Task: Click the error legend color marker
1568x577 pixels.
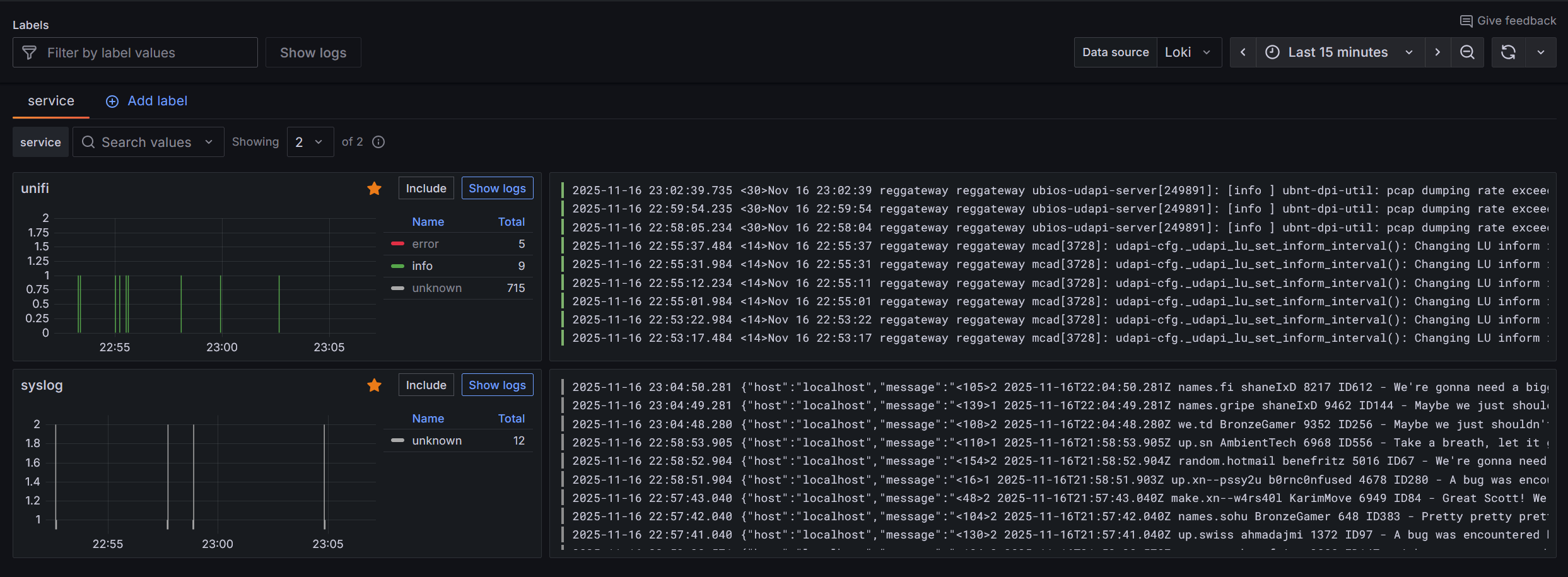Action: (x=397, y=244)
